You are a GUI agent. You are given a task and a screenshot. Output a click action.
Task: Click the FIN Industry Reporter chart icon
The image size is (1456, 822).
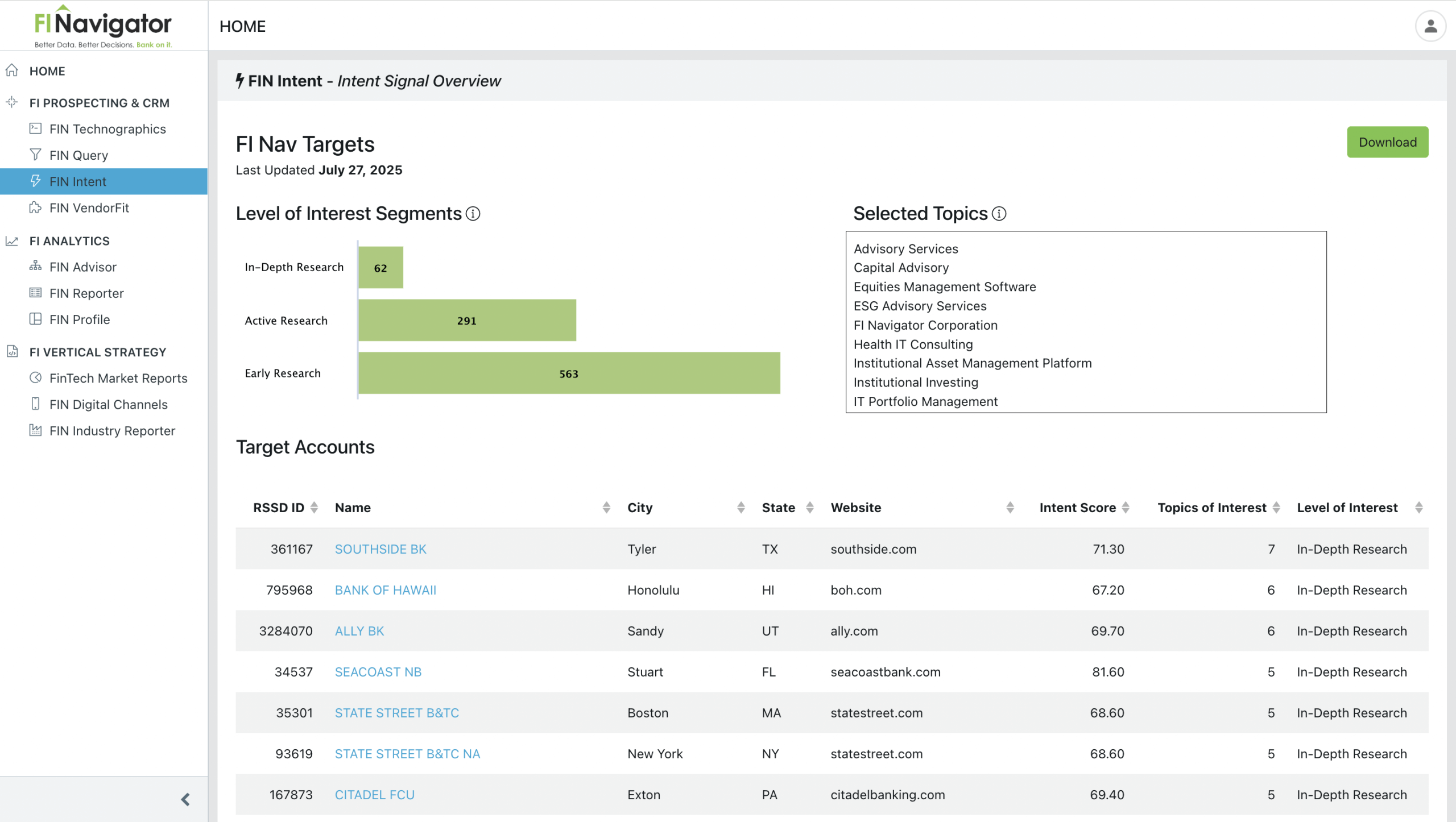tap(35, 430)
